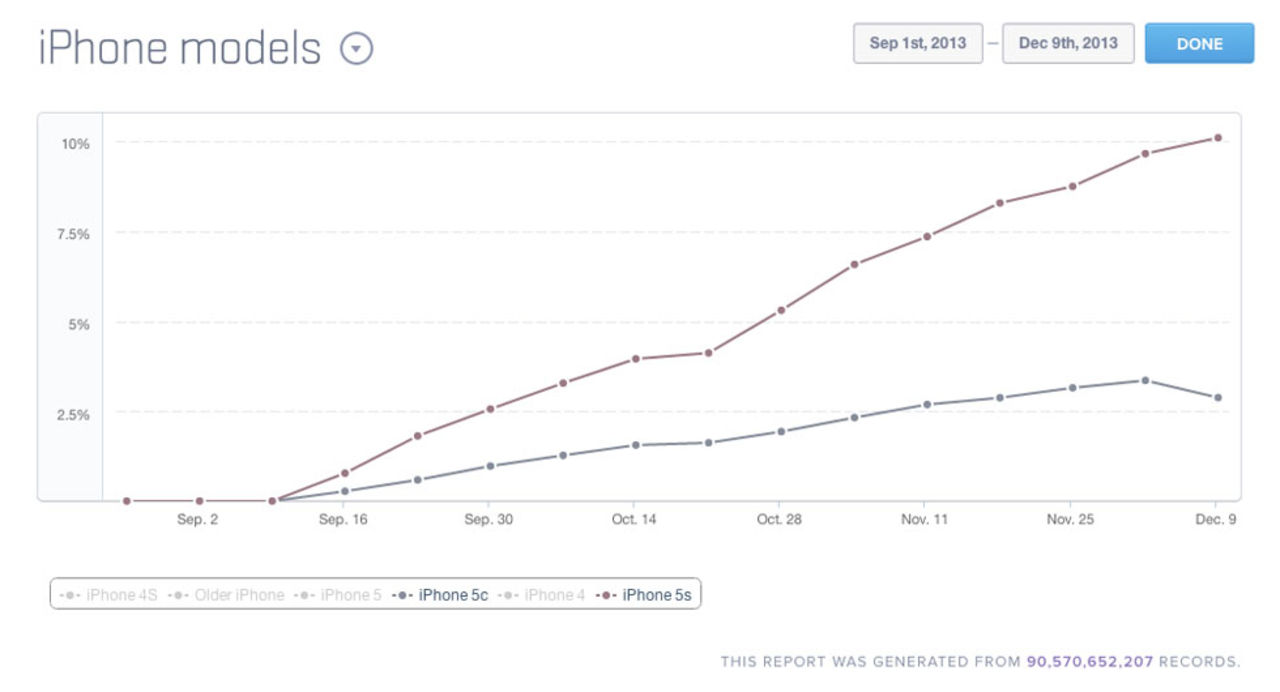Viewport: 1280px width, 692px height.
Task: Click the DONE button
Action: (x=1199, y=43)
